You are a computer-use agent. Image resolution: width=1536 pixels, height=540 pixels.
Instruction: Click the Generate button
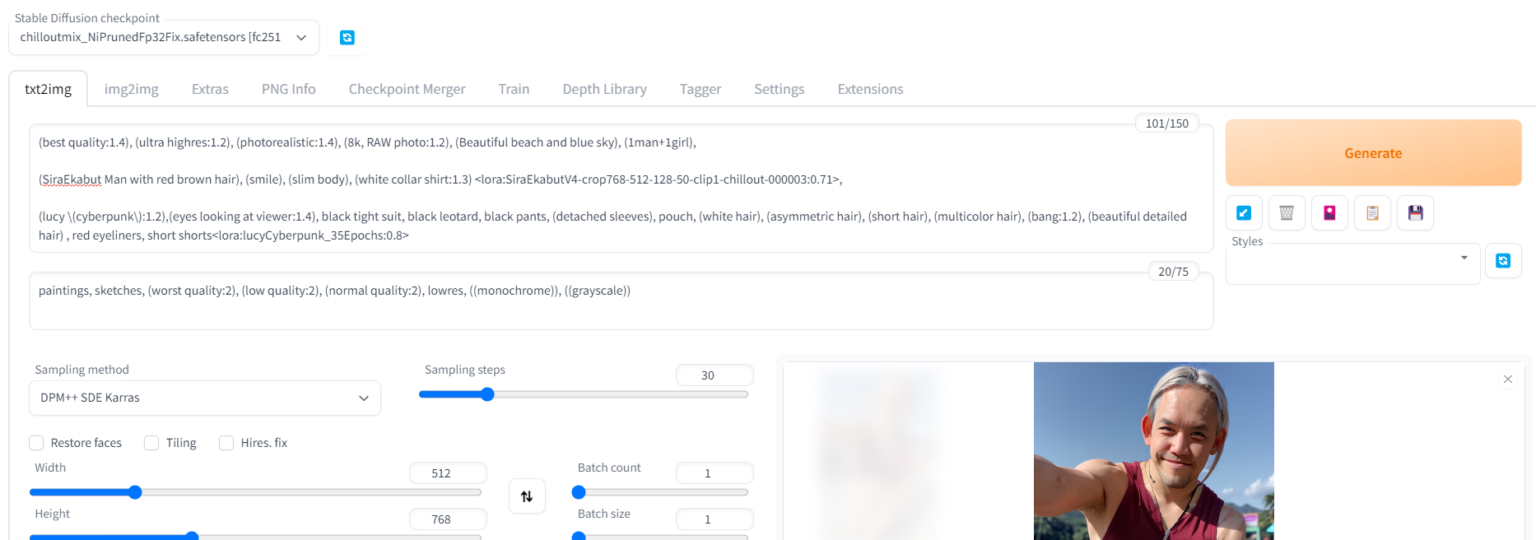pos(1373,153)
